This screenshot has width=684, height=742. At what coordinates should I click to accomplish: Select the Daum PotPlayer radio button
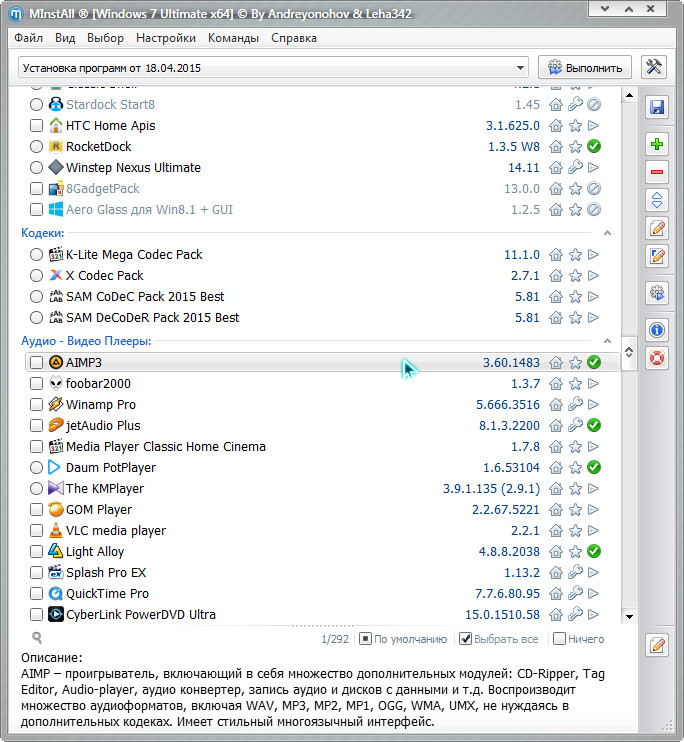pyautogui.click(x=36, y=468)
